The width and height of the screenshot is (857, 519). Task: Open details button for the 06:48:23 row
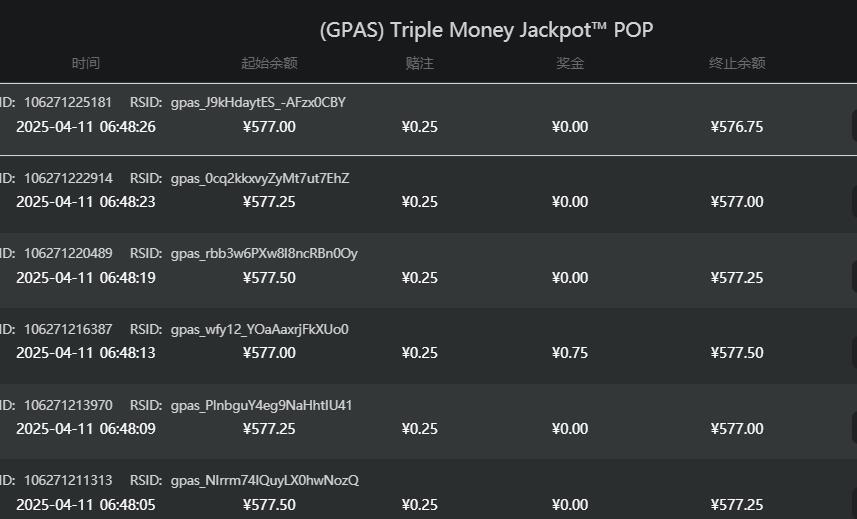[x=853, y=201]
